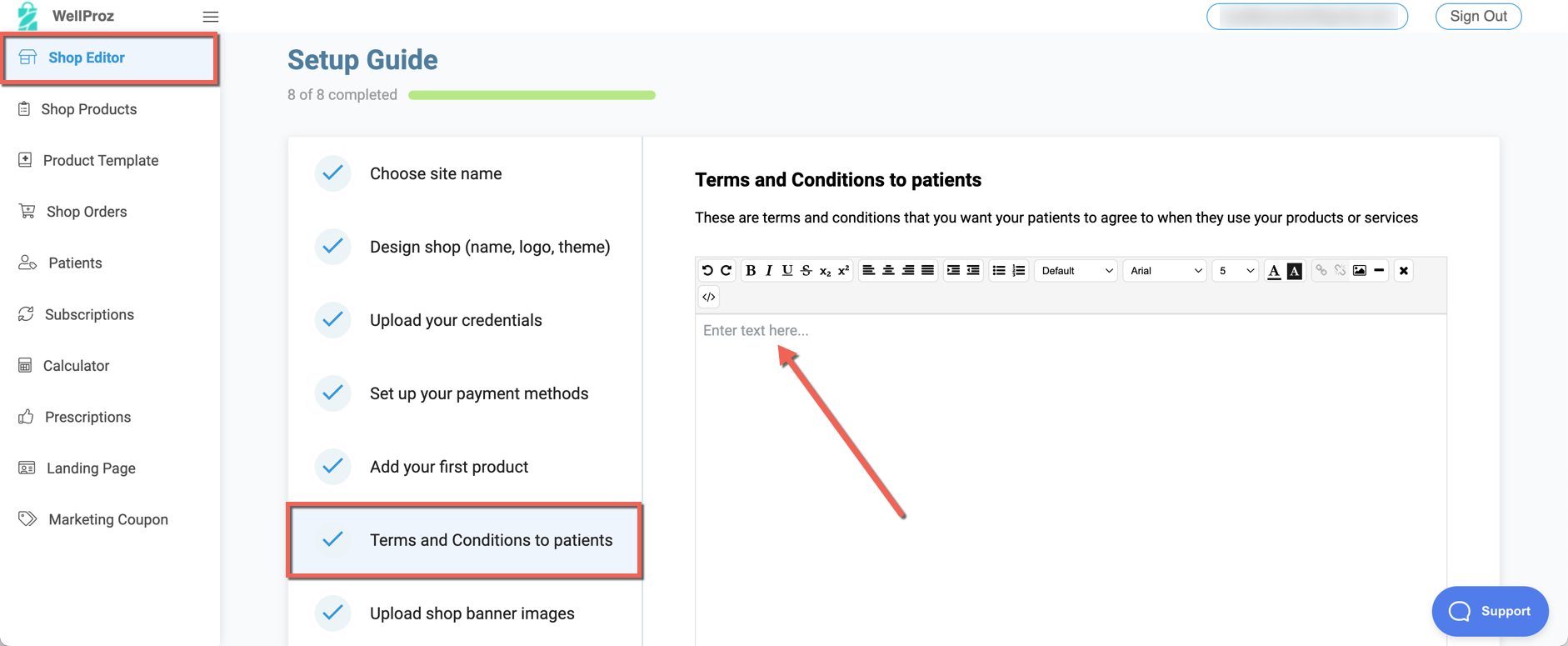The height and width of the screenshot is (646, 1568).
Task: Insert a bulleted list
Action: 999,271
